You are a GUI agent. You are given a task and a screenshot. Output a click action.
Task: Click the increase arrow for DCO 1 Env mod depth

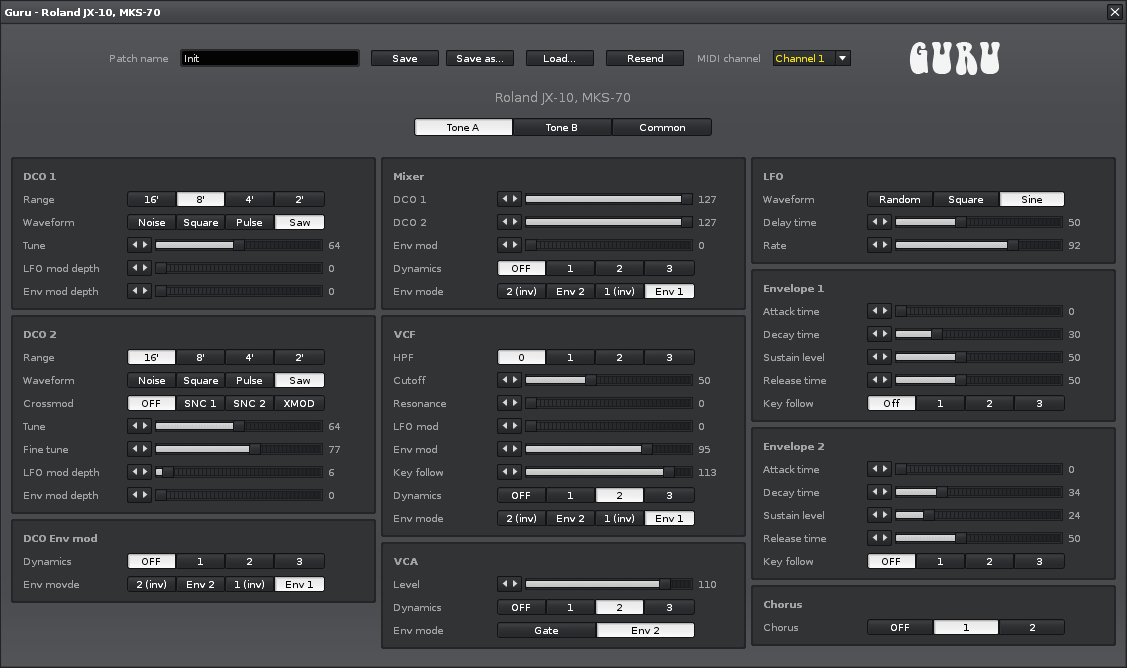click(x=145, y=291)
